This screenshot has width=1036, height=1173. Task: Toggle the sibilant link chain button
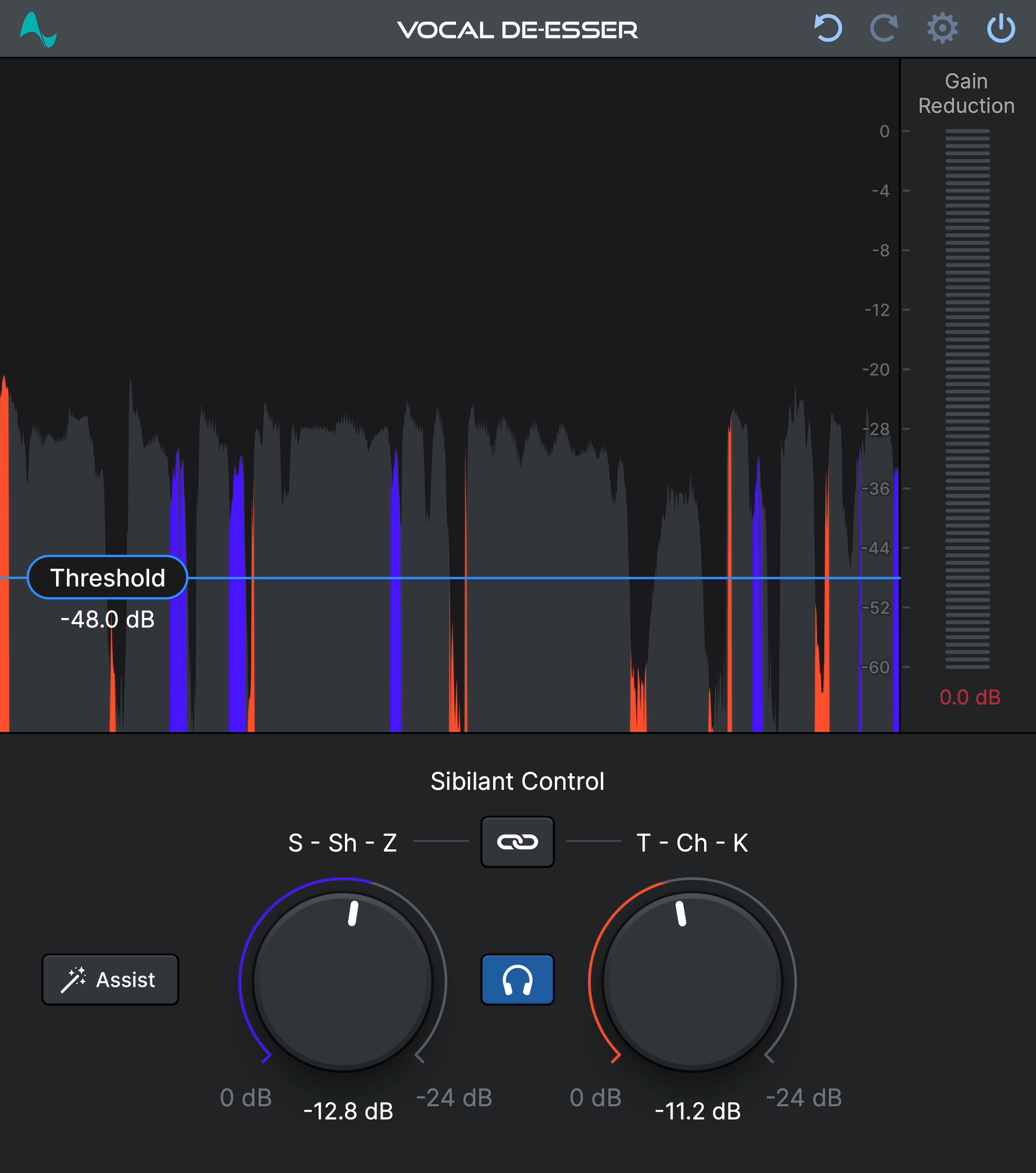click(x=517, y=842)
